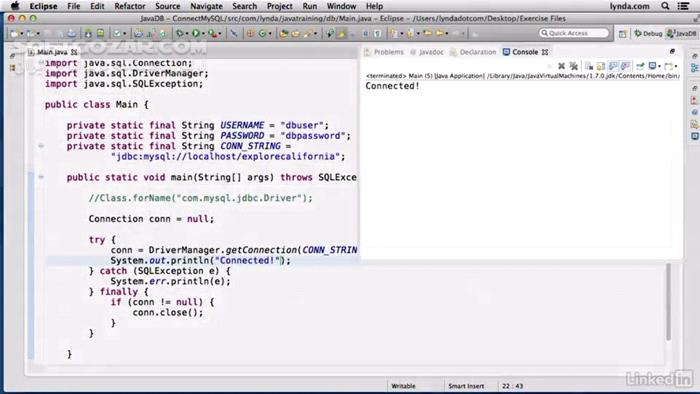Open the Project menu
The height and width of the screenshot is (394, 700).
(279, 6)
